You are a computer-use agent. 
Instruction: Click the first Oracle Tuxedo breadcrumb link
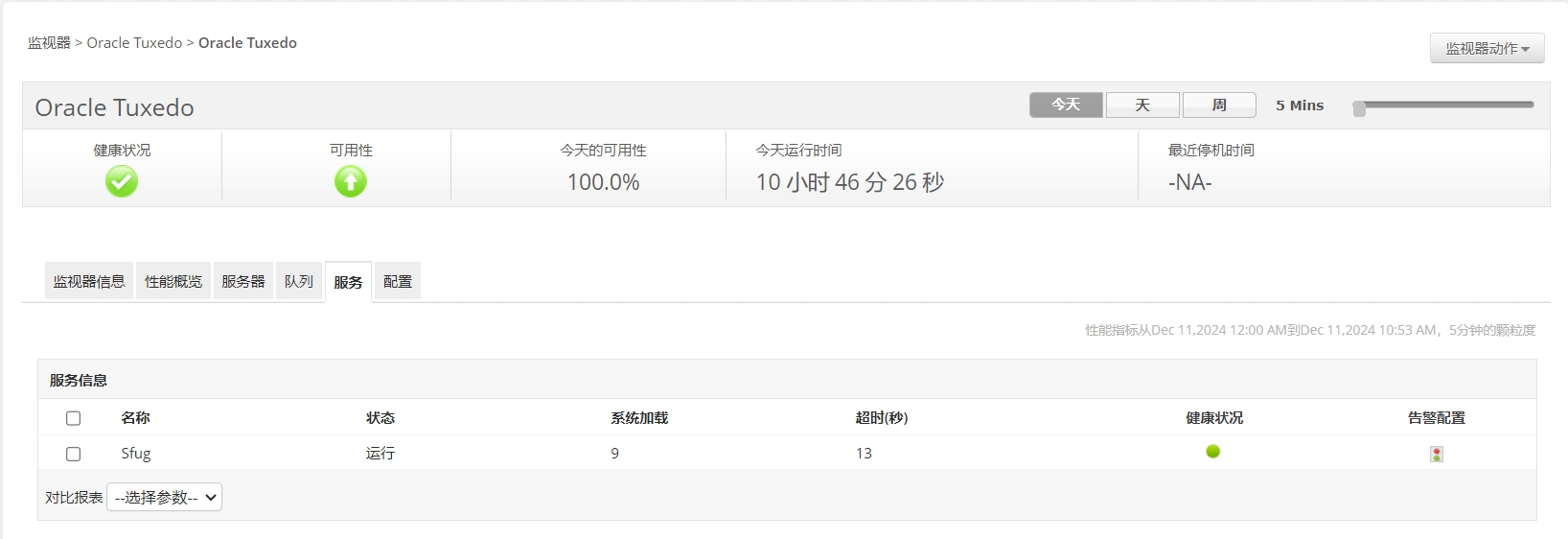(x=134, y=42)
